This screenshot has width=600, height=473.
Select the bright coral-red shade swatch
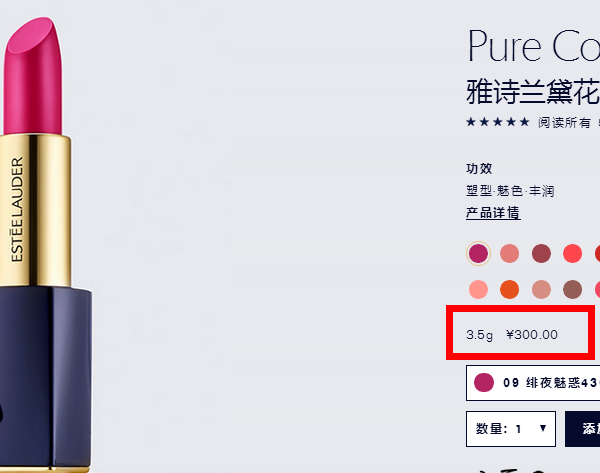pos(573,253)
